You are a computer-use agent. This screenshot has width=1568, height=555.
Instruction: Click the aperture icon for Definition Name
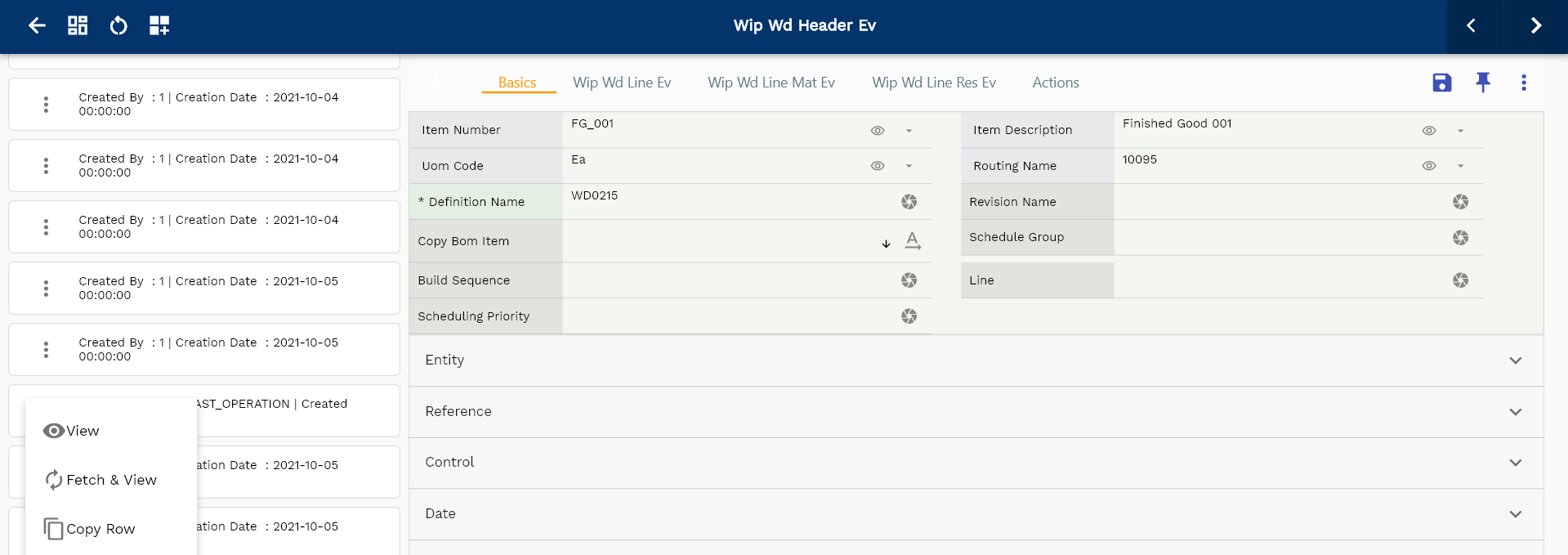[x=909, y=202]
